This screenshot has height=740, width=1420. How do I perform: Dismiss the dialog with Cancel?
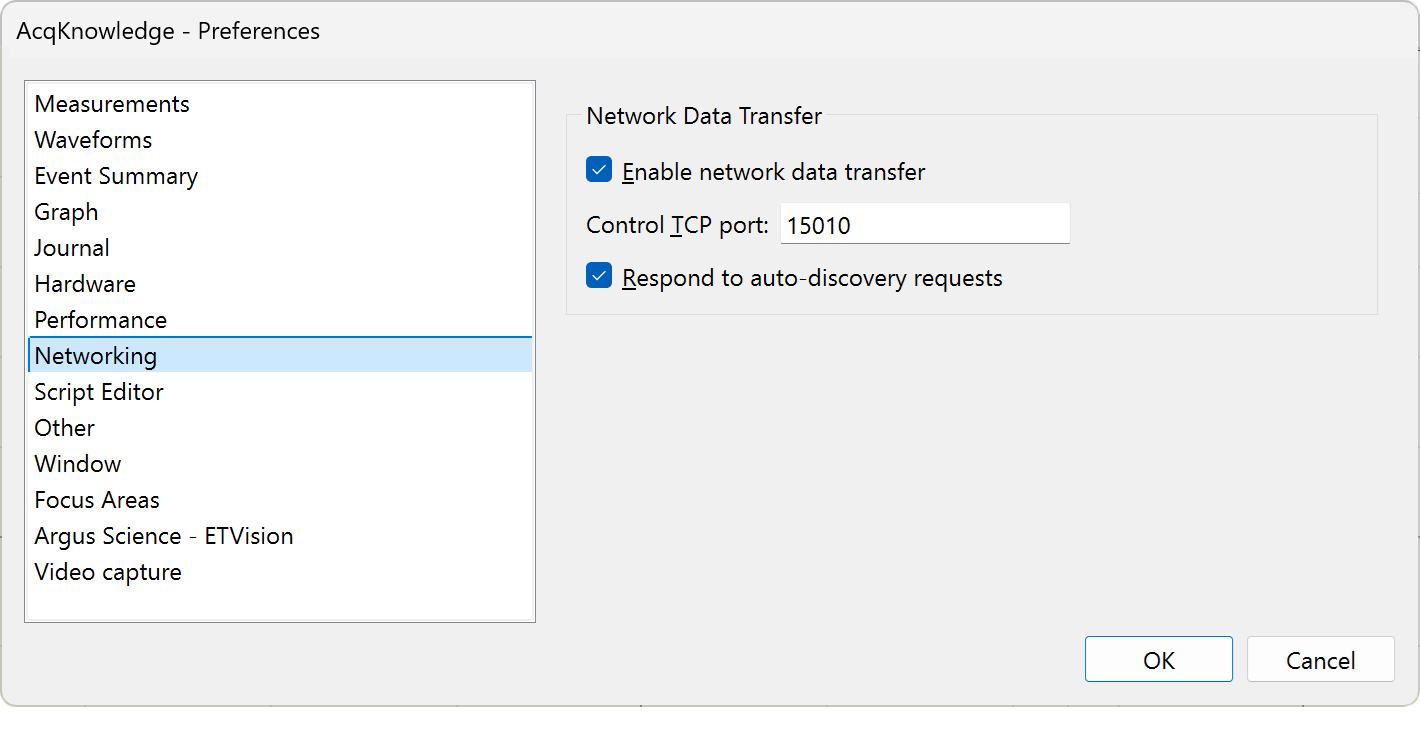[1320, 659]
